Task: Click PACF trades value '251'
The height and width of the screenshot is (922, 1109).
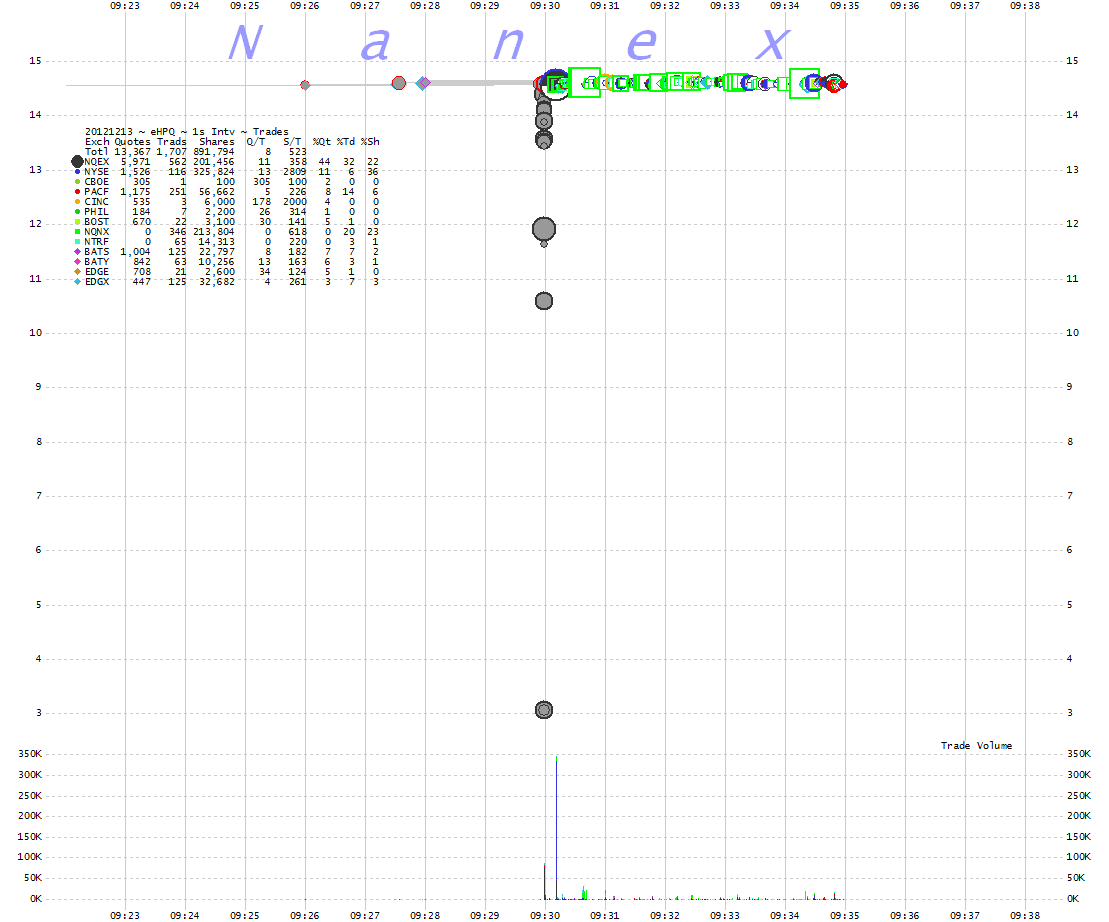Action: coord(178,192)
